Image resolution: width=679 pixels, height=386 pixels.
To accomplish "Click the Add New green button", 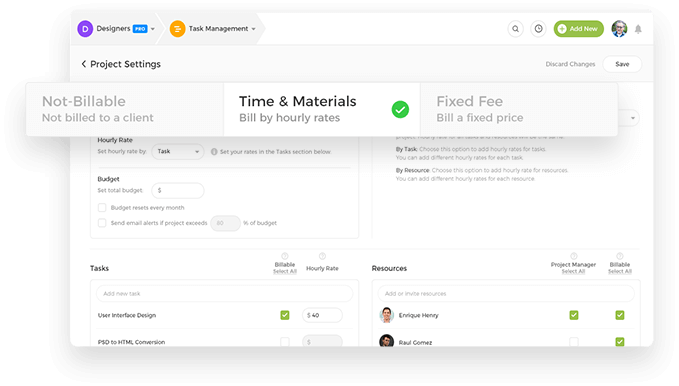I will tap(579, 29).
